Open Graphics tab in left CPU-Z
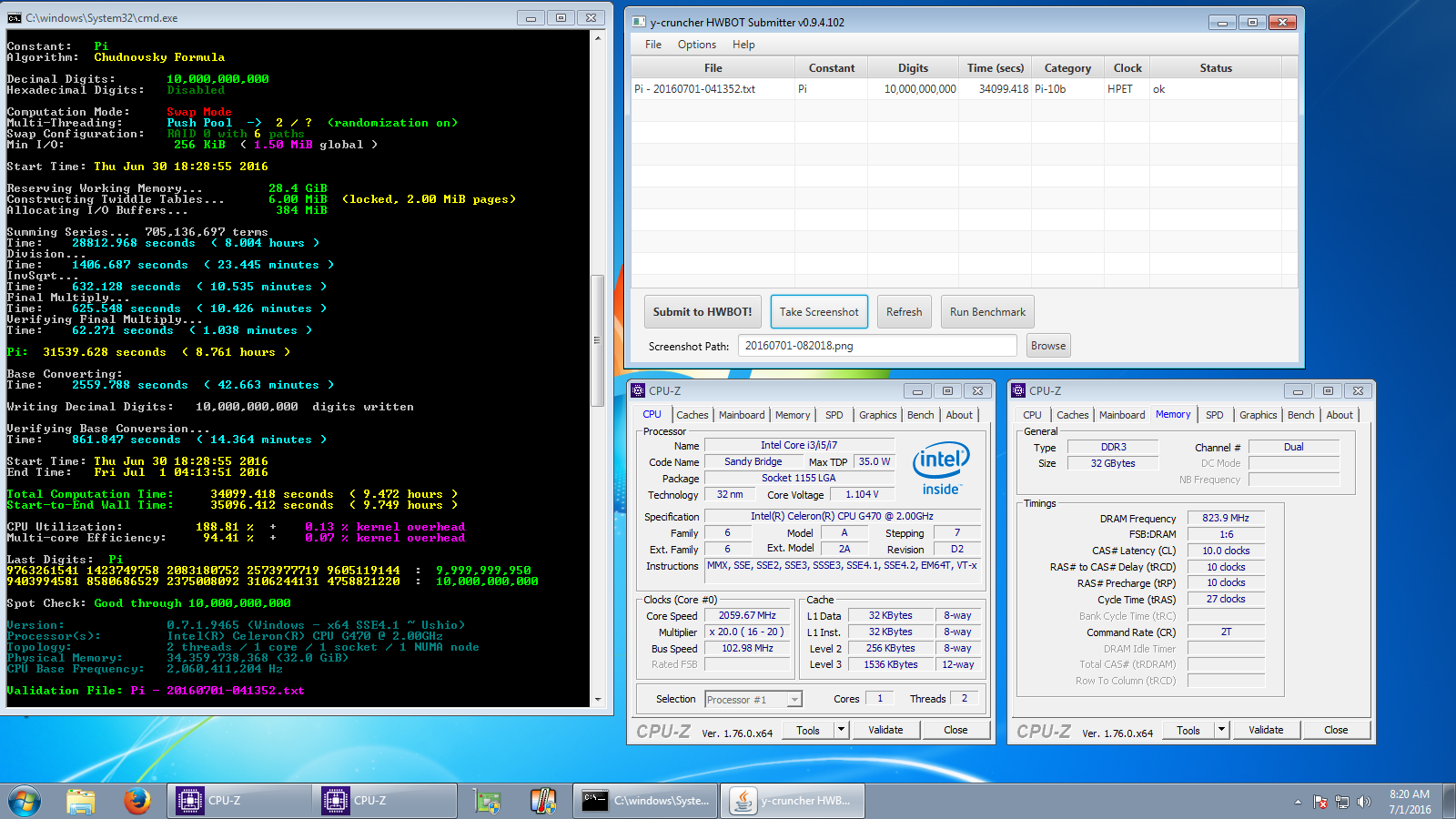Viewport: 1456px width, 819px height. coord(878,415)
